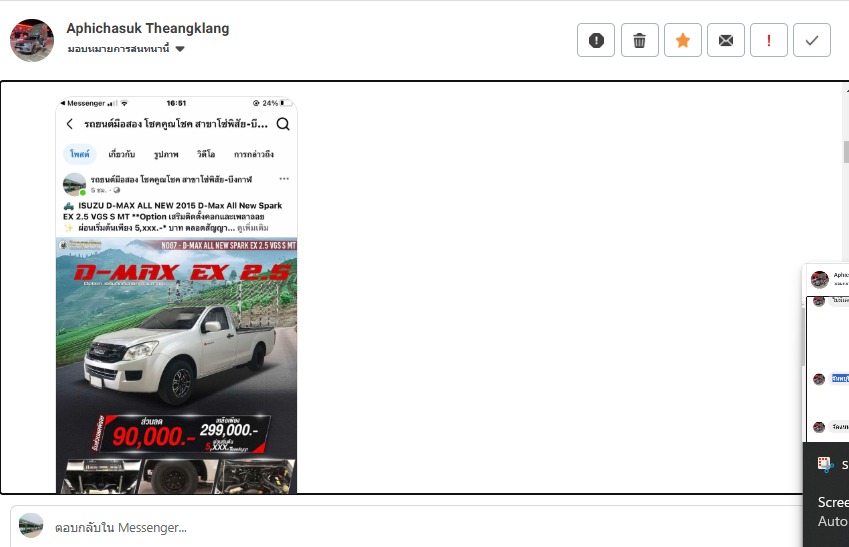849x547 pixels.
Task: Click the ดูเพิ่มเติม see more link
Action: (253, 228)
